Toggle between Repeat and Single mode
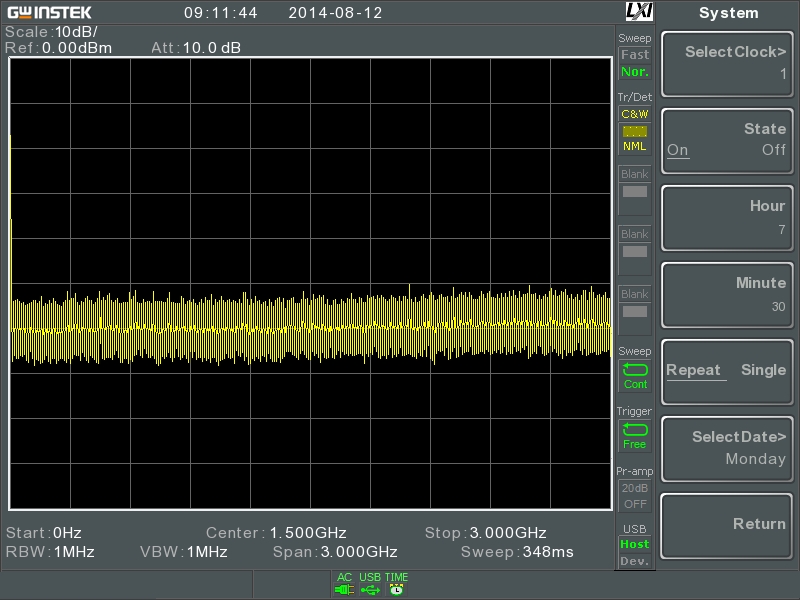 pos(727,371)
